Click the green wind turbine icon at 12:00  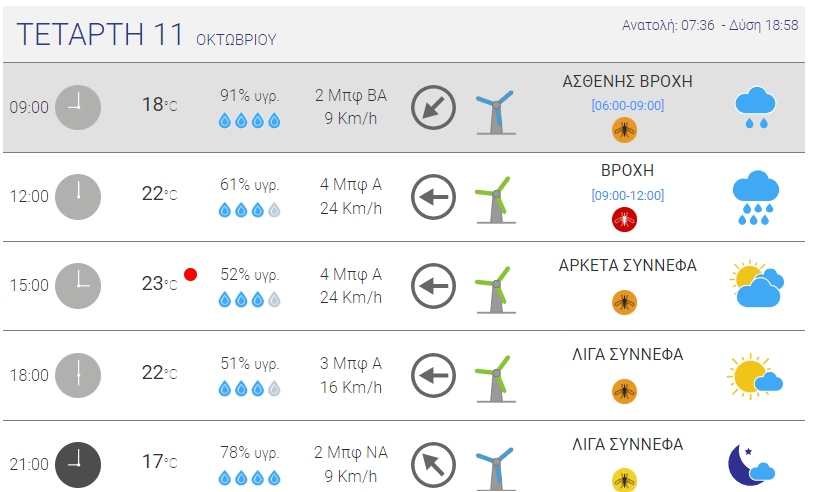click(x=492, y=198)
